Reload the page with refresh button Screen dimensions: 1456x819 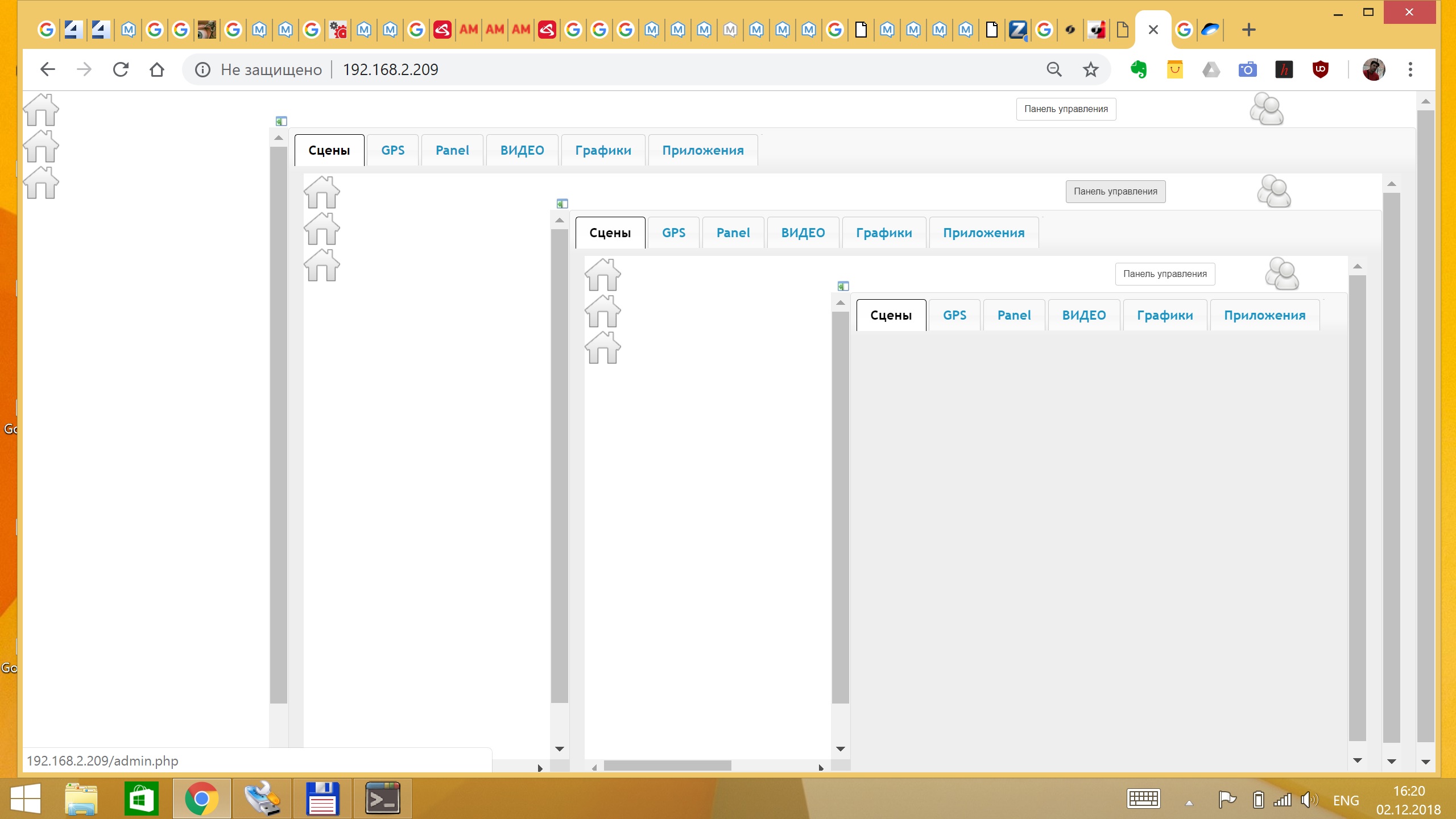[x=121, y=69]
